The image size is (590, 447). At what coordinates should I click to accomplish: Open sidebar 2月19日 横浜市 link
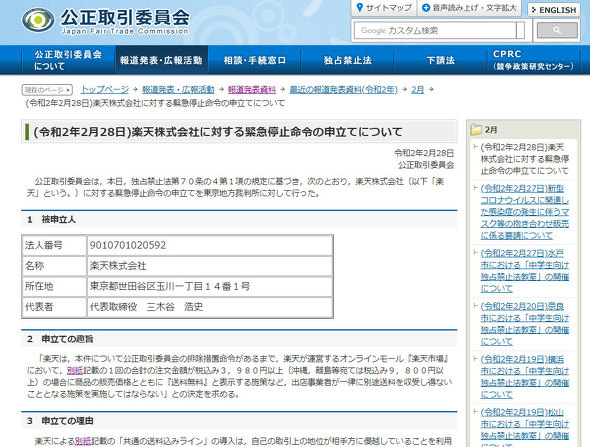coord(525,377)
